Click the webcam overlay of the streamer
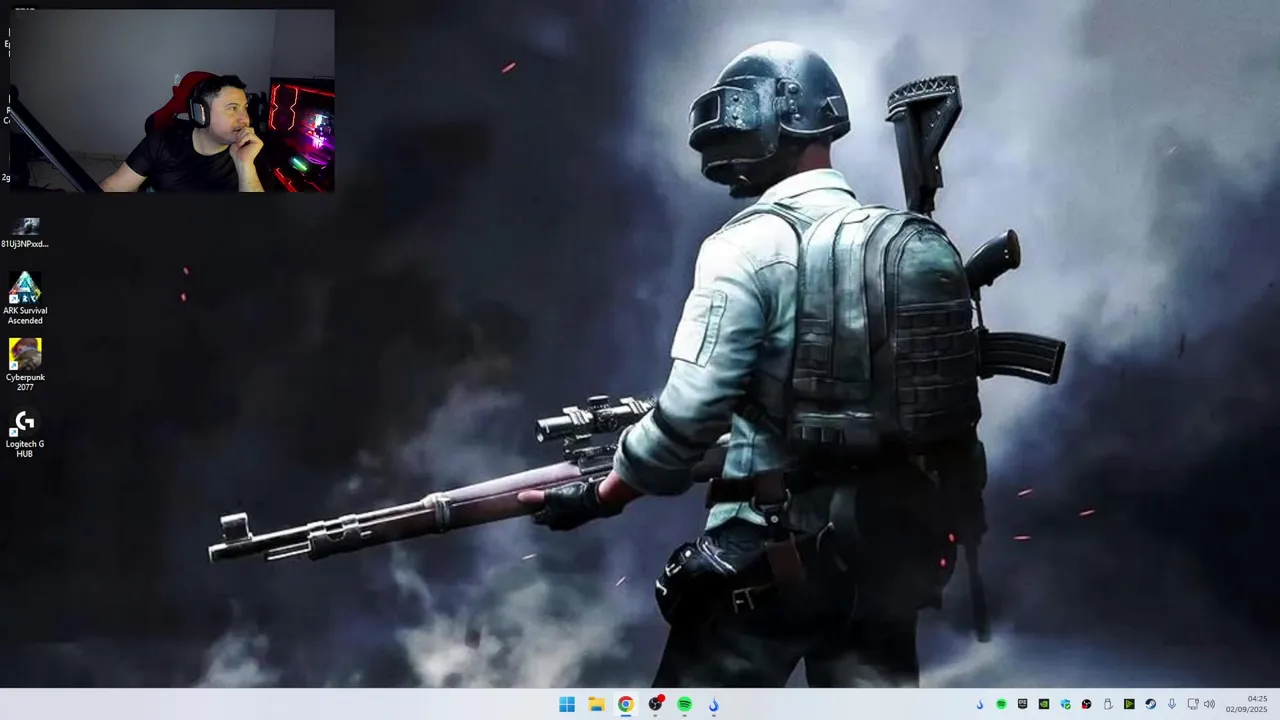Viewport: 1280px width, 720px height. click(x=172, y=101)
